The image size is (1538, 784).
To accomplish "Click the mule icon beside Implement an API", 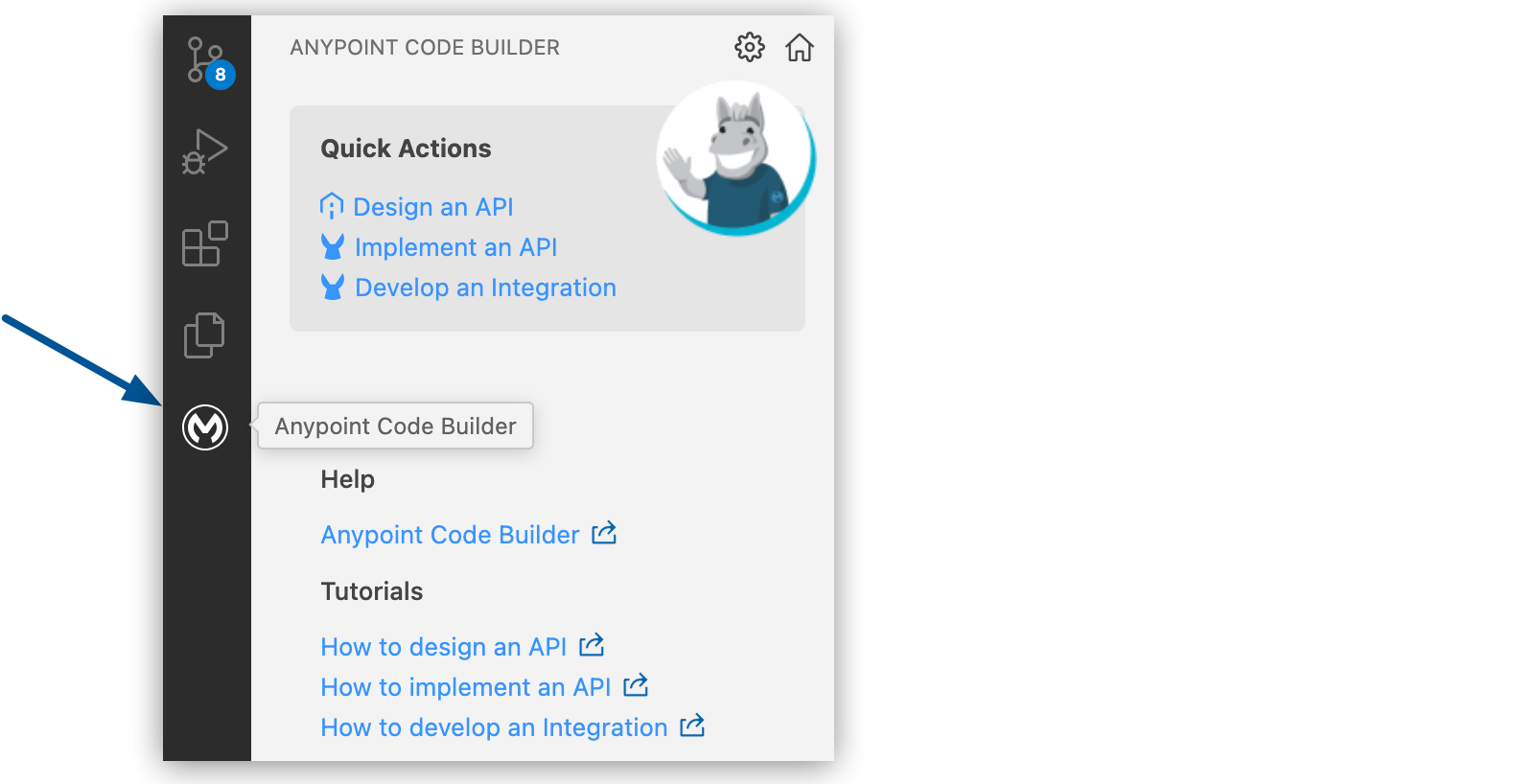I will pyautogui.click(x=333, y=247).
